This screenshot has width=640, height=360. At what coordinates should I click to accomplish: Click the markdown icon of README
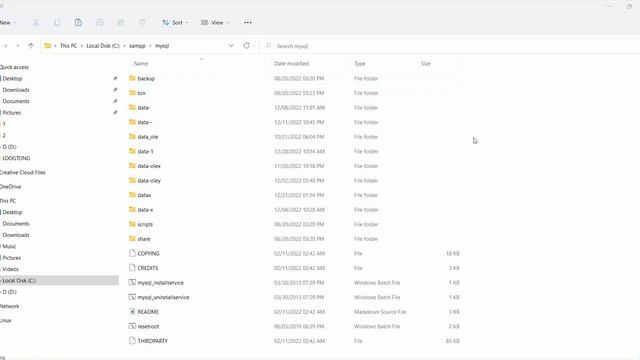pos(132,311)
